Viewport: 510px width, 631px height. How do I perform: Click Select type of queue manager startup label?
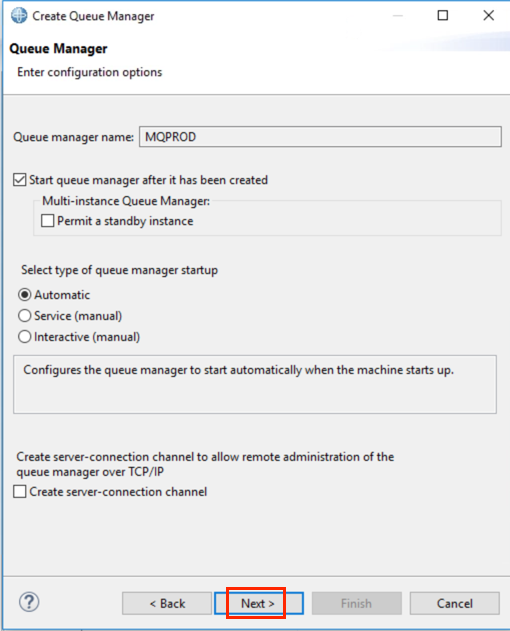[120, 270]
